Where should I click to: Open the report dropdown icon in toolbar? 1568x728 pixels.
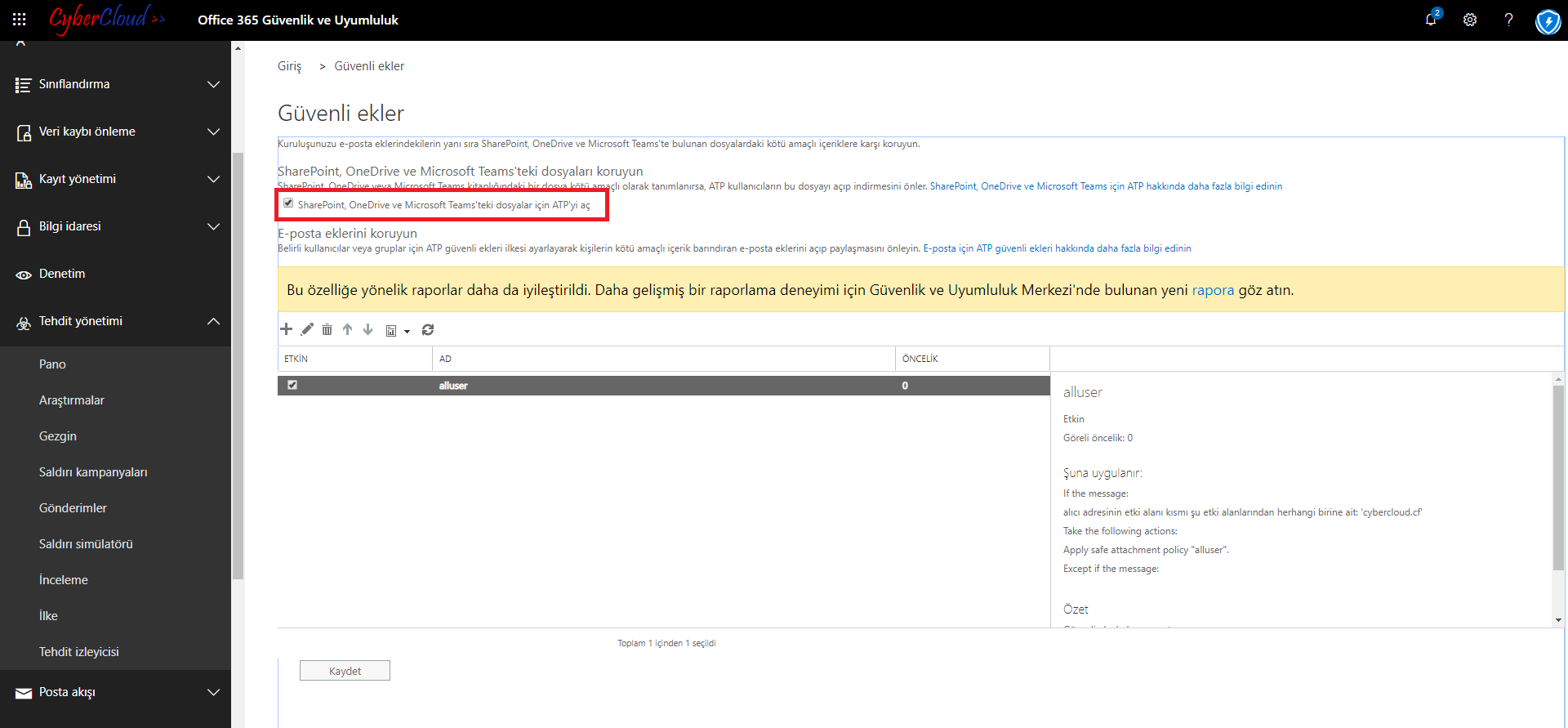(397, 330)
